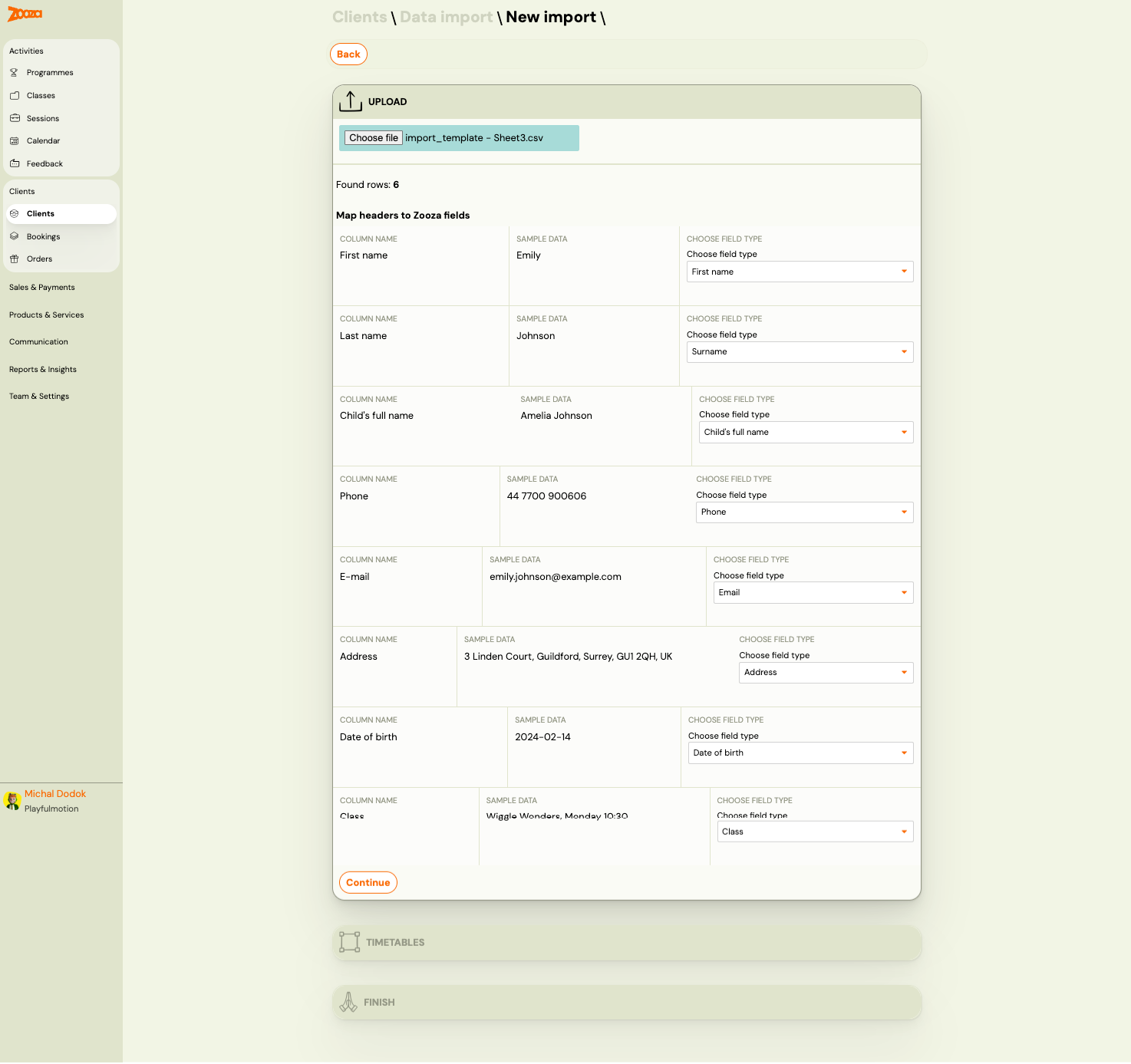The width and height of the screenshot is (1131, 1064).
Task: Select the Programmes icon in sidebar
Action: (15, 72)
